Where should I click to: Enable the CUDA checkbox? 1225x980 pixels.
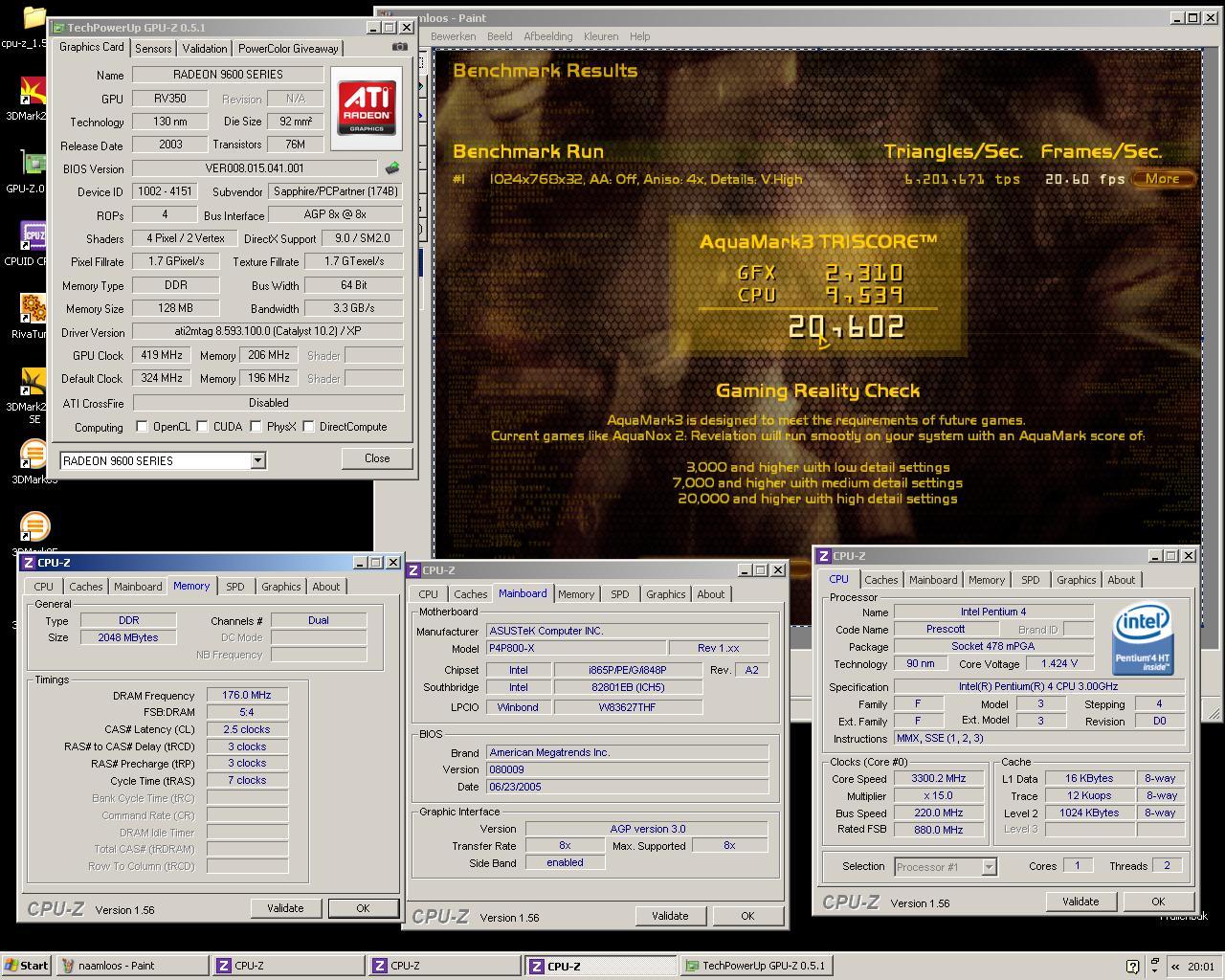point(203,427)
